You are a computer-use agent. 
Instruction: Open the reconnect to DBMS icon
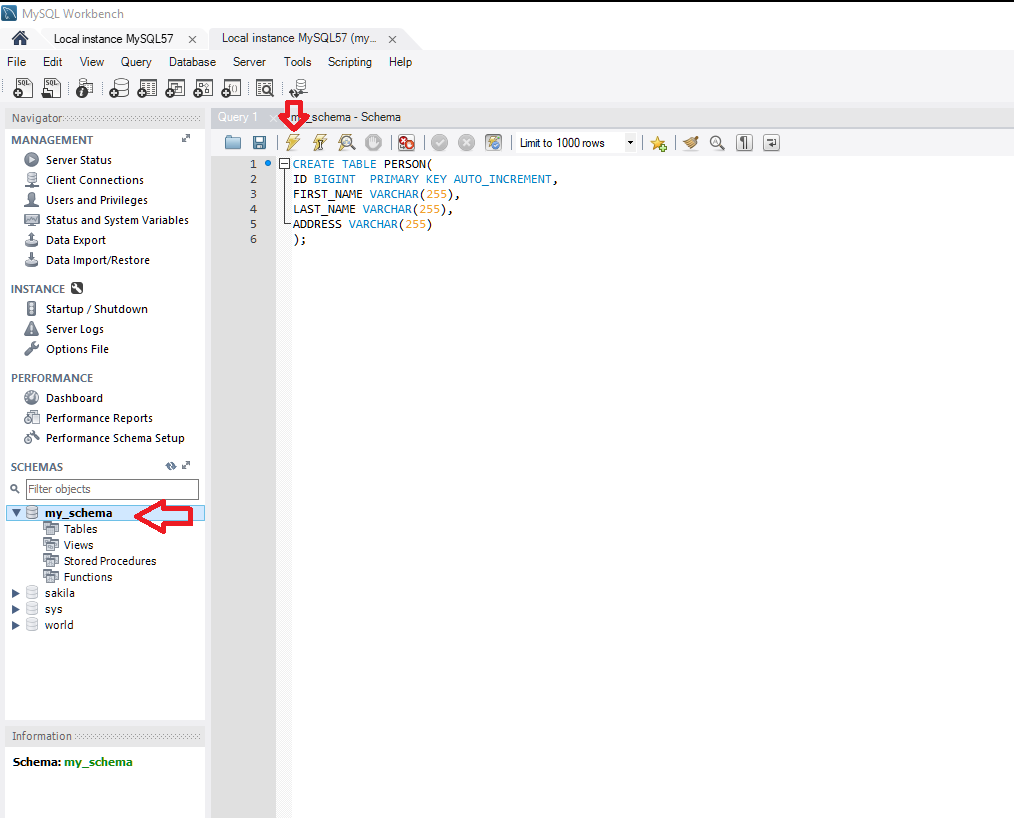[x=298, y=89]
